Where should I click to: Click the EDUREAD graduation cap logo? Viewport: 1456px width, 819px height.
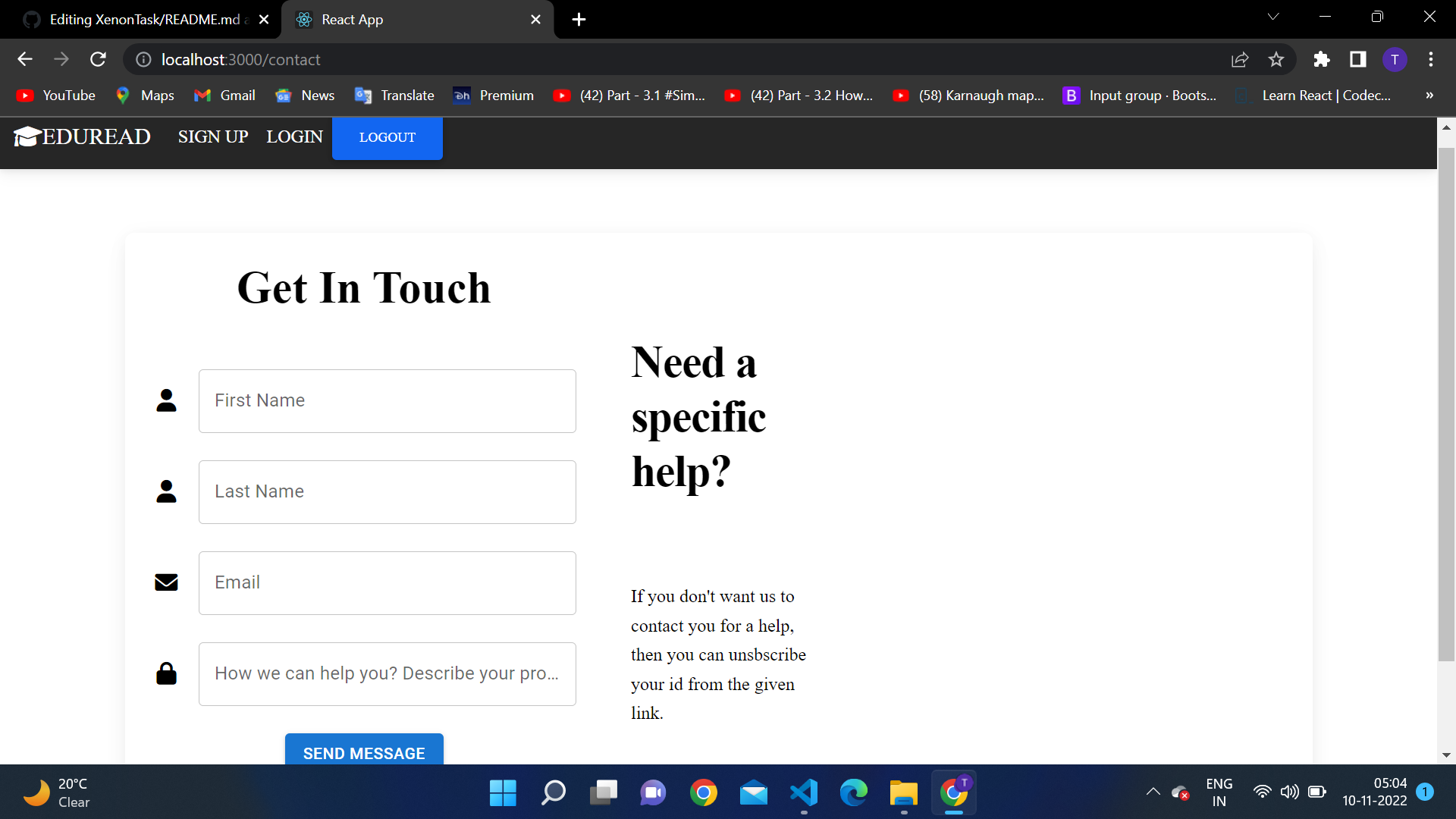pyautogui.click(x=27, y=136)
